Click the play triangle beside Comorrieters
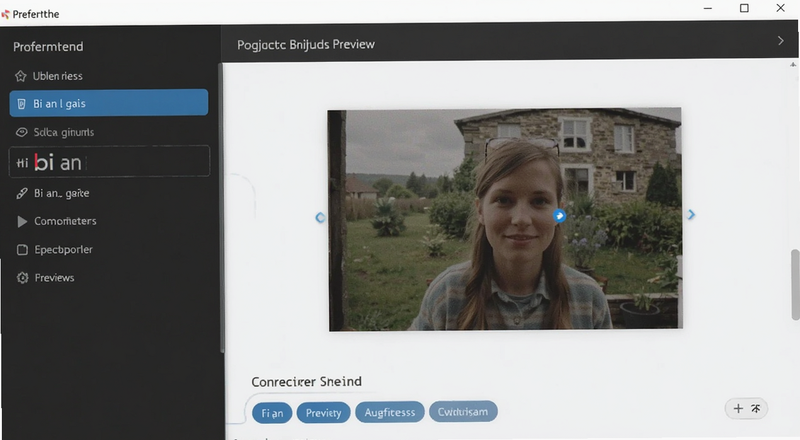Viewport: 800px width, 440px height. point(22,222)
